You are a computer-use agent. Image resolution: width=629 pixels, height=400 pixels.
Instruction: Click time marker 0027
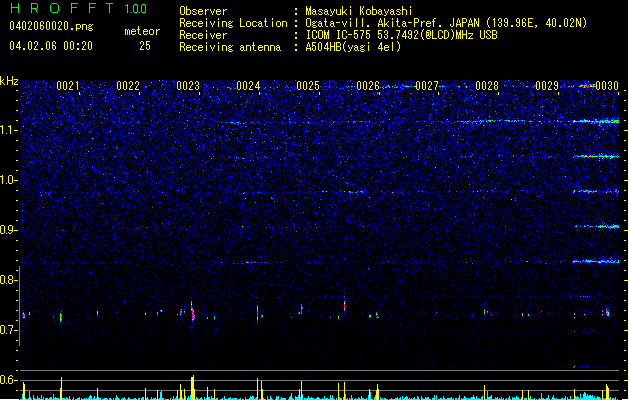(427, 86)
